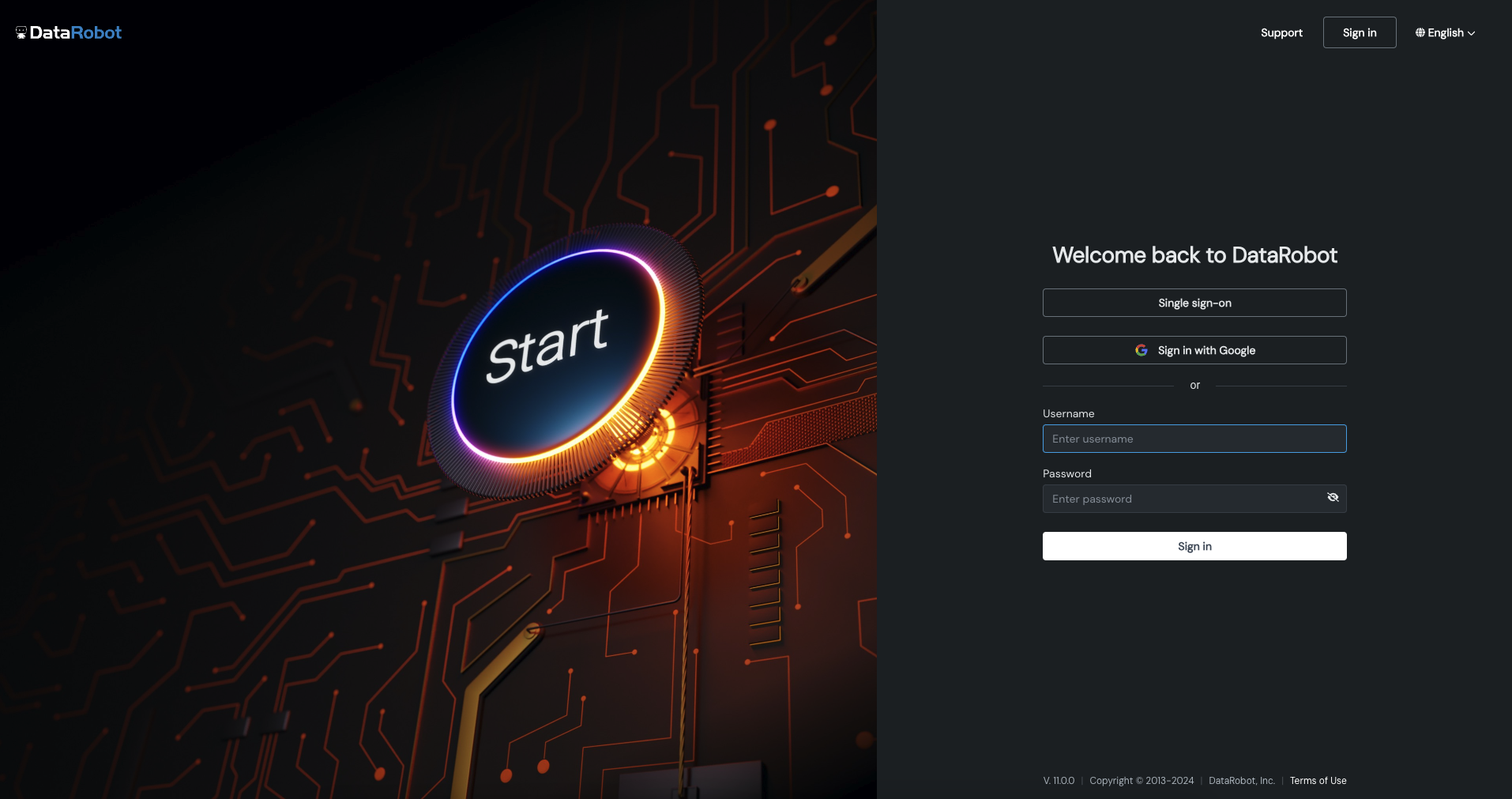Focus the Enter username field
This screenshot has height=799, width=1512.
(x=1194, y=439)
